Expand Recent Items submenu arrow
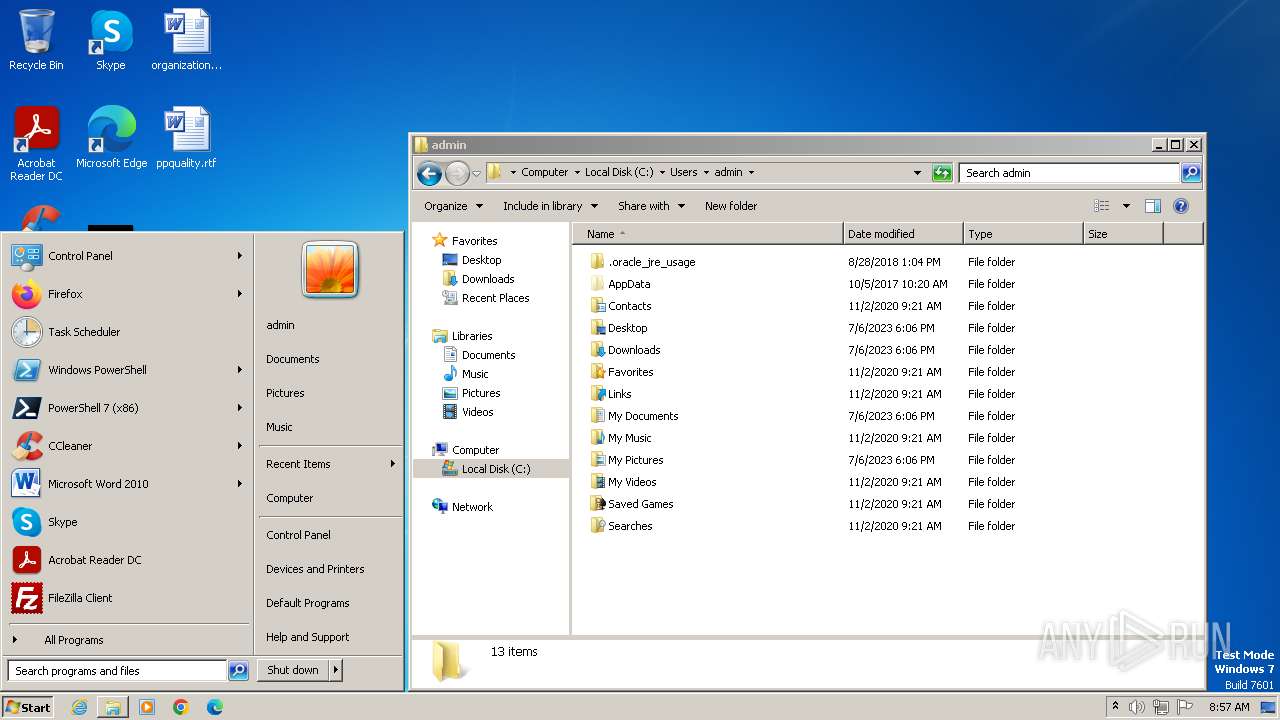The width and height of the screenshot is (1280, 720). (393, 464)
